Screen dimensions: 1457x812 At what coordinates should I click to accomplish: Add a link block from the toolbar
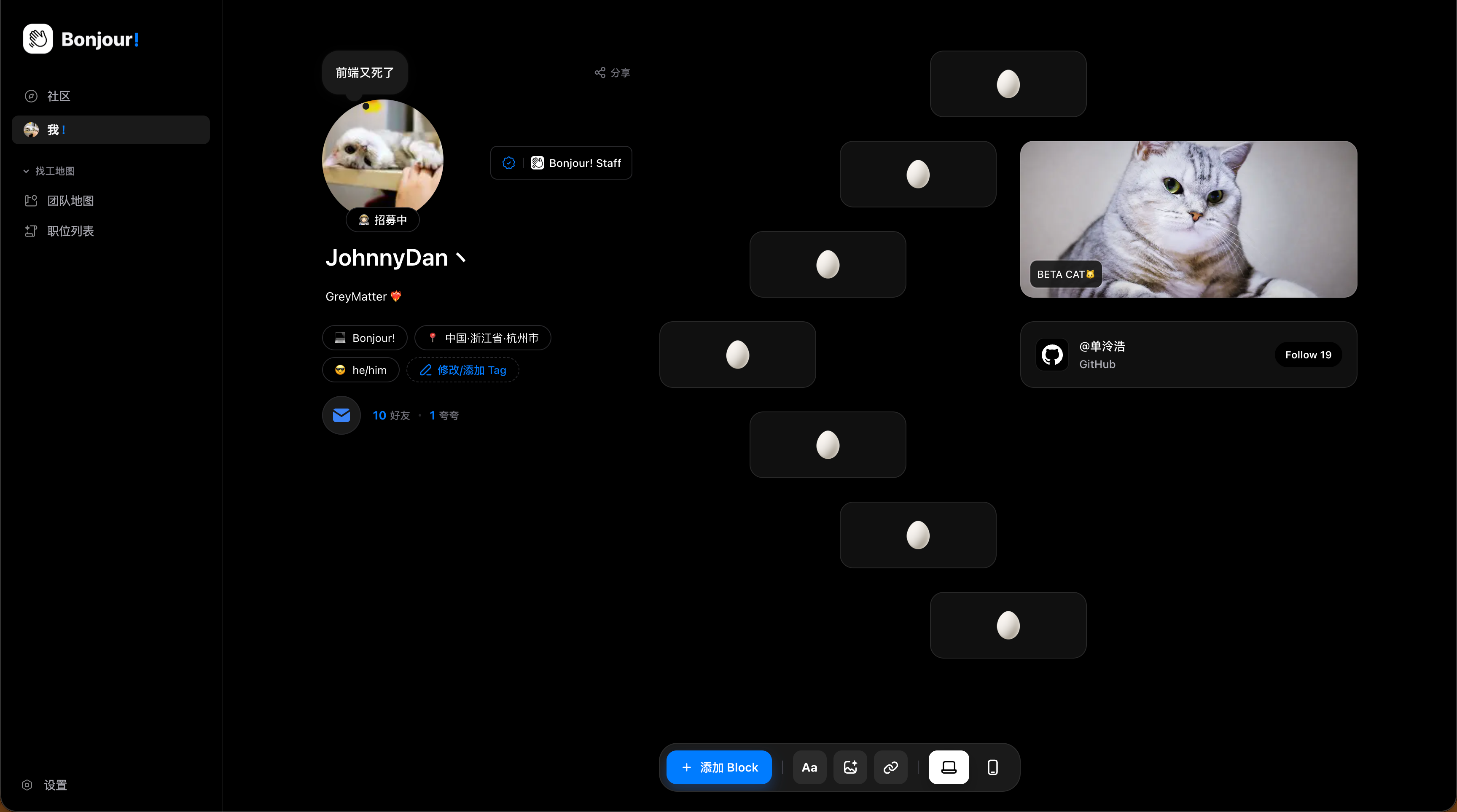point(891,767)
